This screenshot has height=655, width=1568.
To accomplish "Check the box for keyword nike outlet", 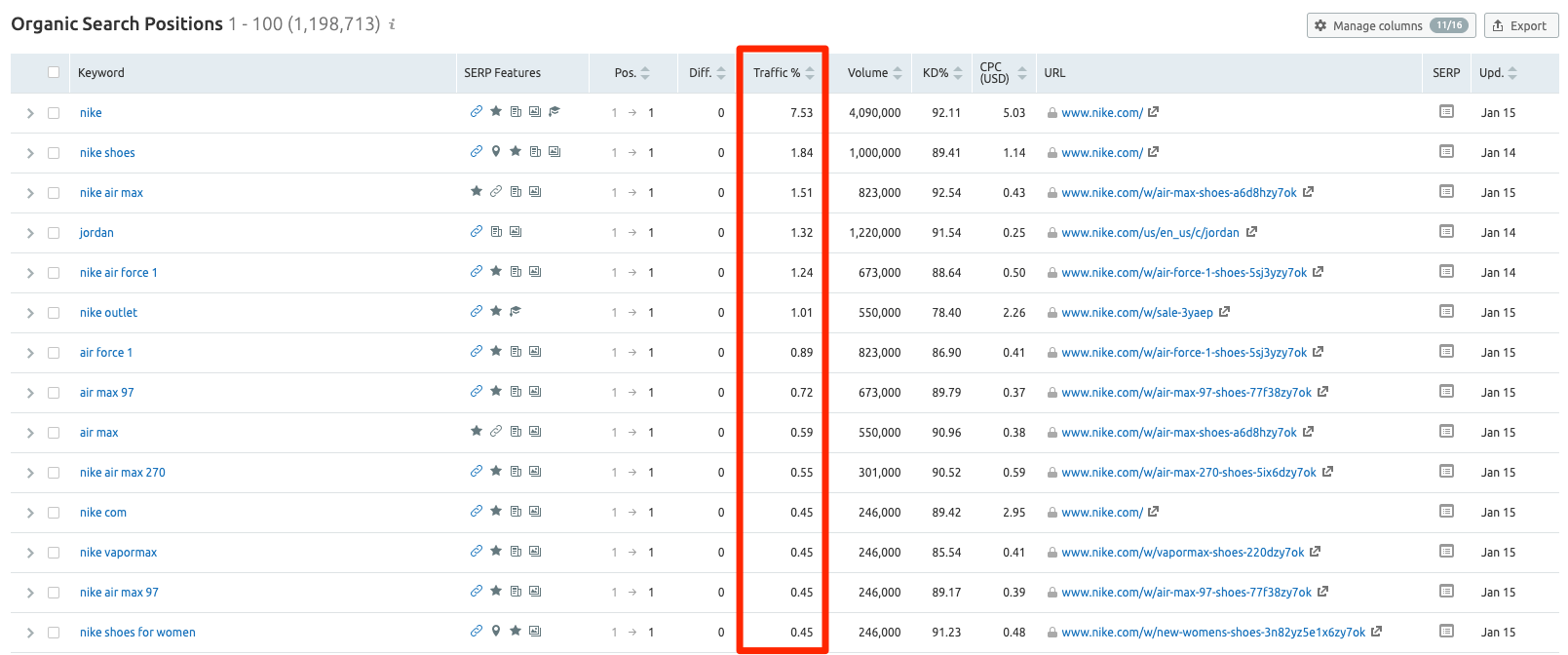I will (54, 313).
